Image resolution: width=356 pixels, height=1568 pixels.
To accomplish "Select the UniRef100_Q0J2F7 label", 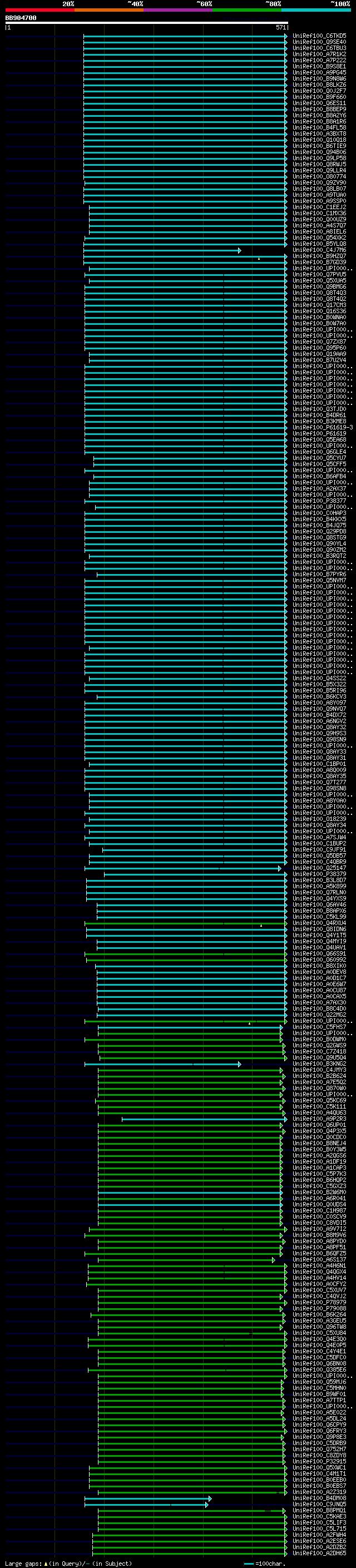I will click(319, 91).
